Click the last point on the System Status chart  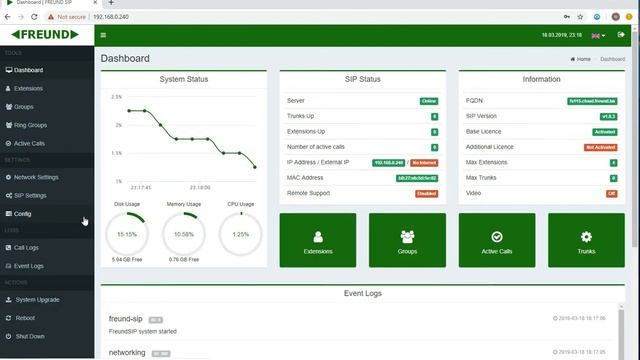coord(255,167)
